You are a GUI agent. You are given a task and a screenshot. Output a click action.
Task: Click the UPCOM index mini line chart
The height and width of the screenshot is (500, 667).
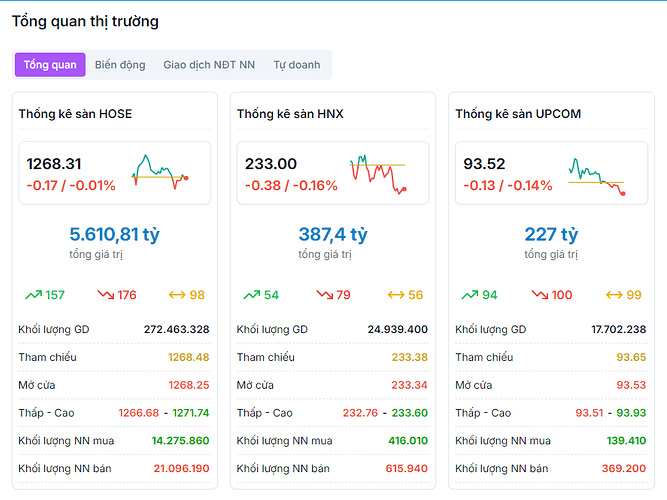pyautogui.click(x=596, y=174)
